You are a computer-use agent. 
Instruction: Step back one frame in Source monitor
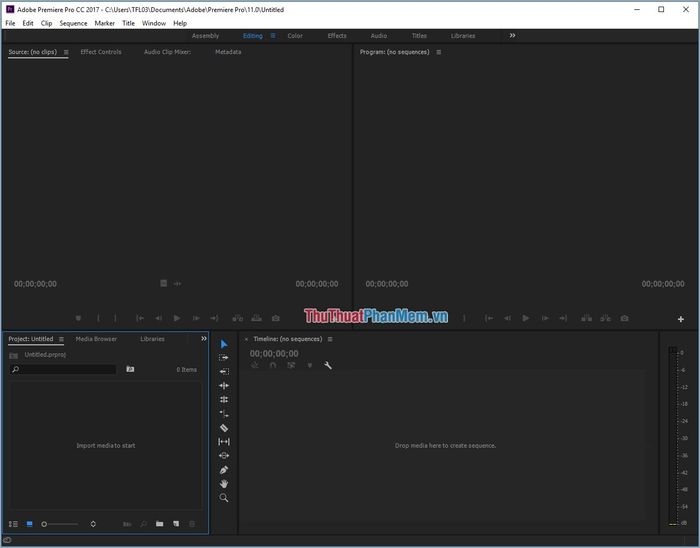(158, 318)
